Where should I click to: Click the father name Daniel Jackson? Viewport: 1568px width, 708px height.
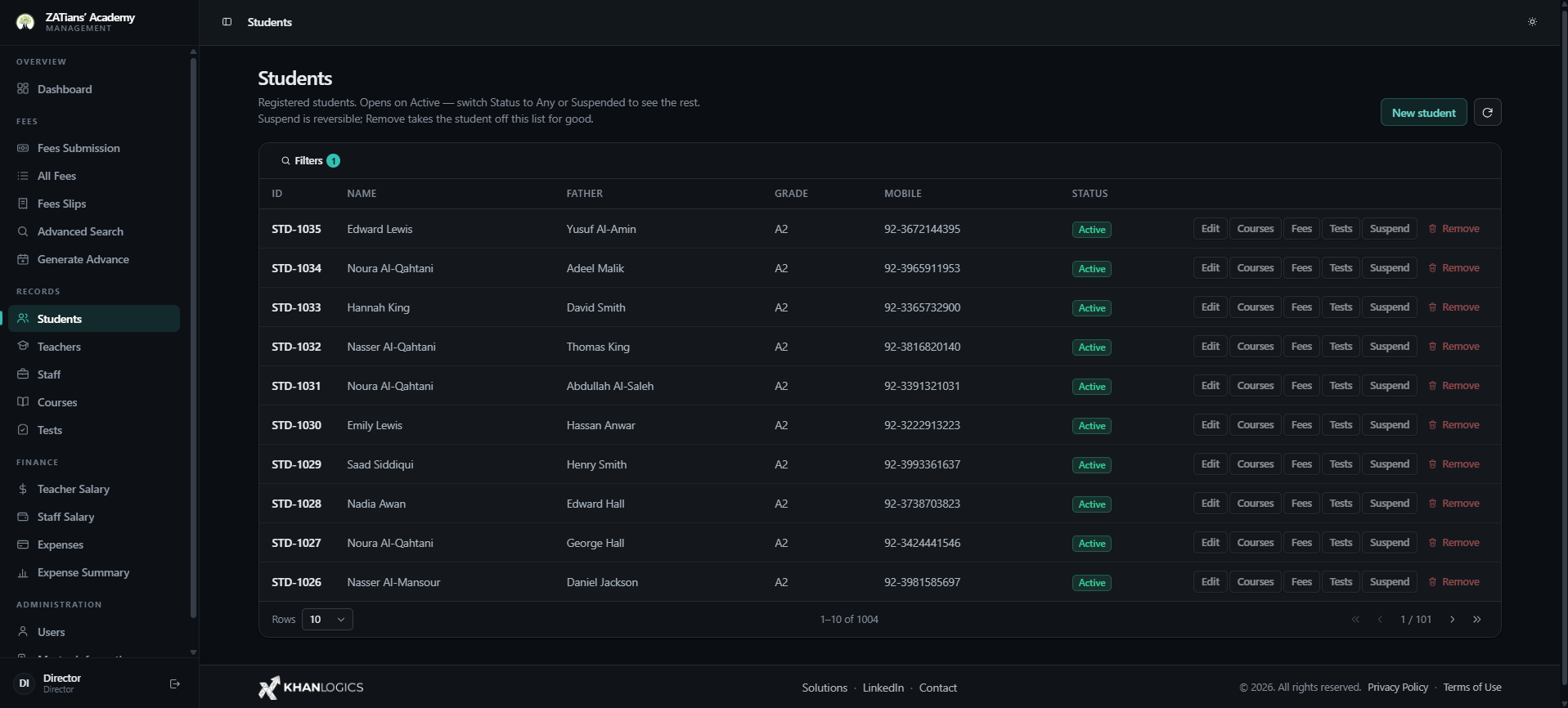(x=602, y=582)
